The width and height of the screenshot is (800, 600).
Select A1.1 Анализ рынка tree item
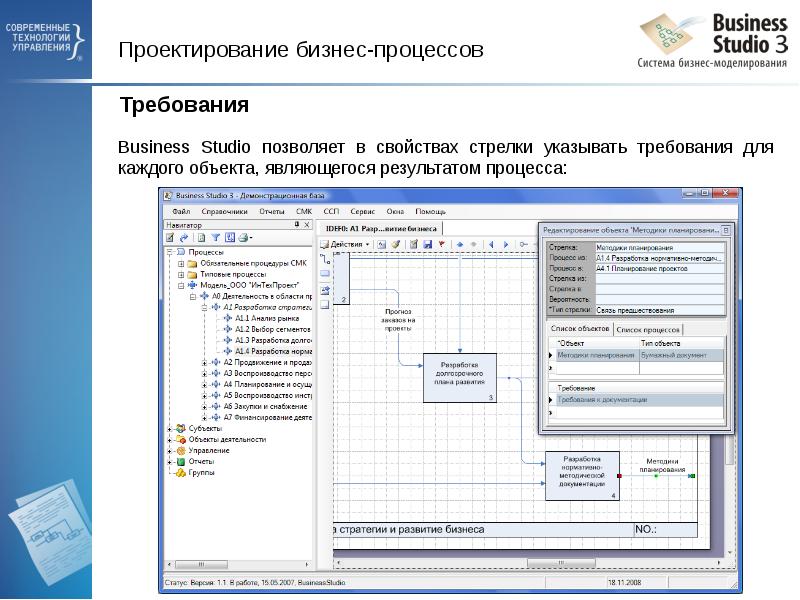click(267, 318)
